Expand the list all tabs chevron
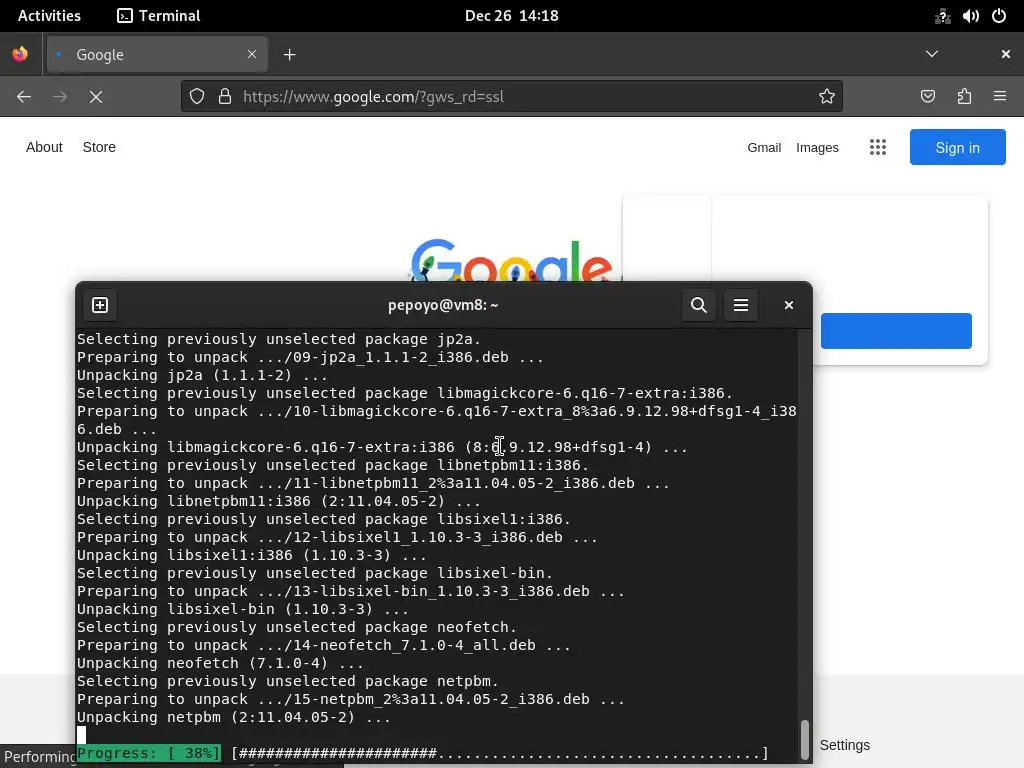 [x=932, y=54]
